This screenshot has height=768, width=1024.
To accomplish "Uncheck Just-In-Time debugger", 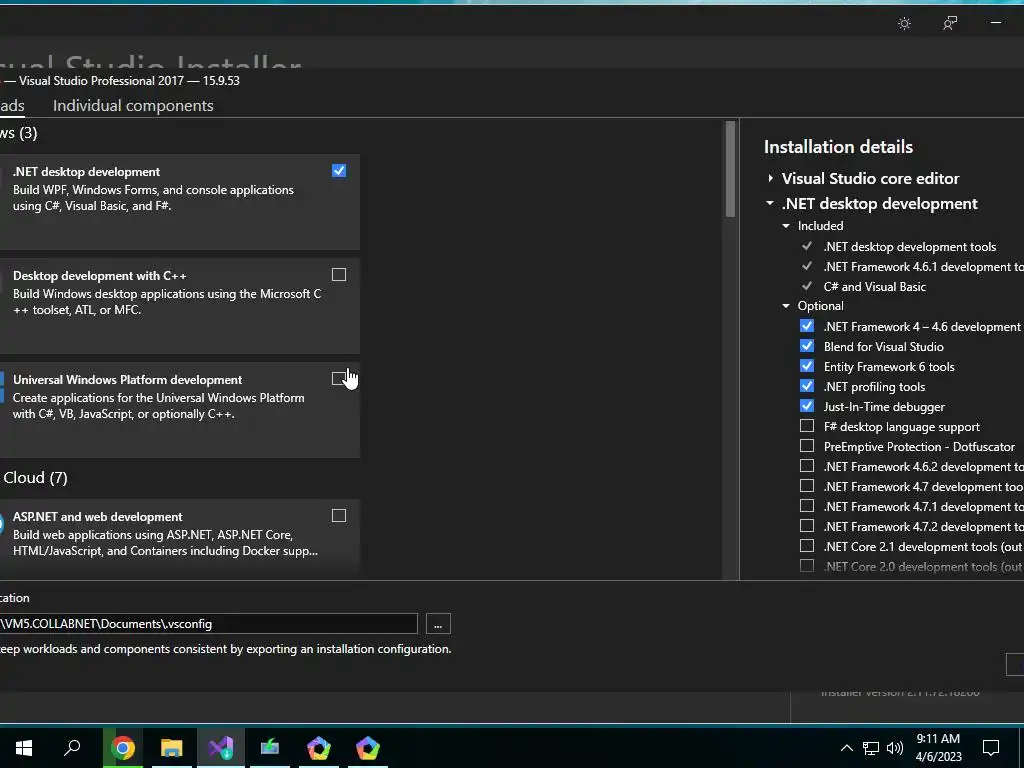I will (x=807, y=406).
